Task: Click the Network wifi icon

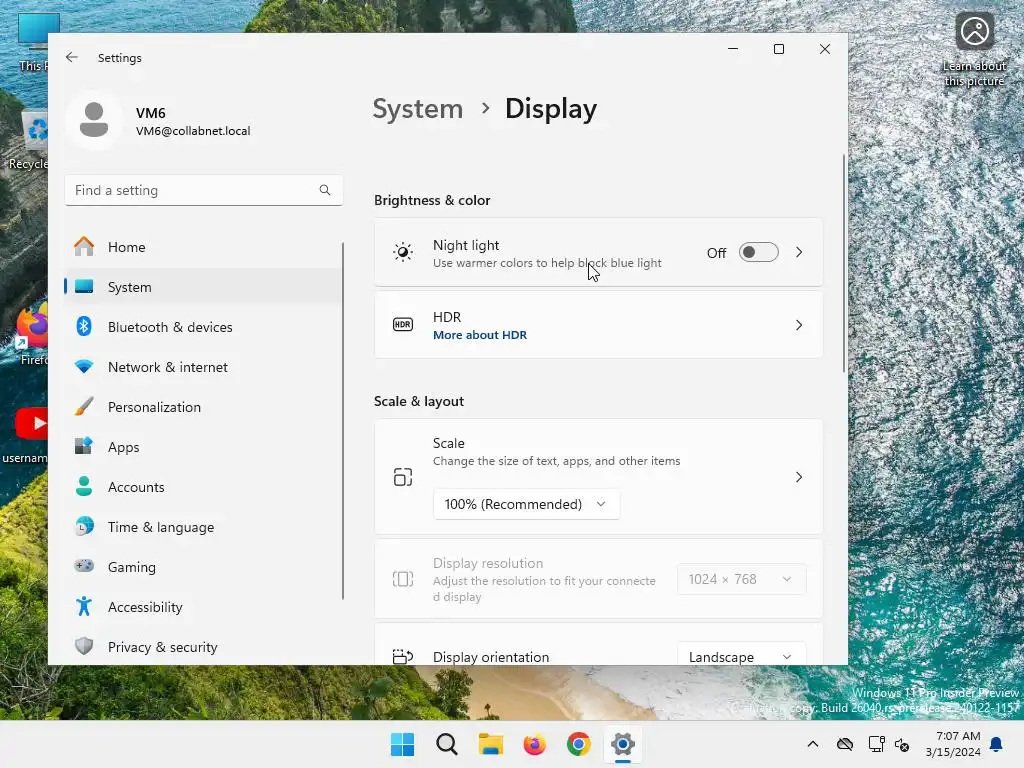Action: click(84, 366)
